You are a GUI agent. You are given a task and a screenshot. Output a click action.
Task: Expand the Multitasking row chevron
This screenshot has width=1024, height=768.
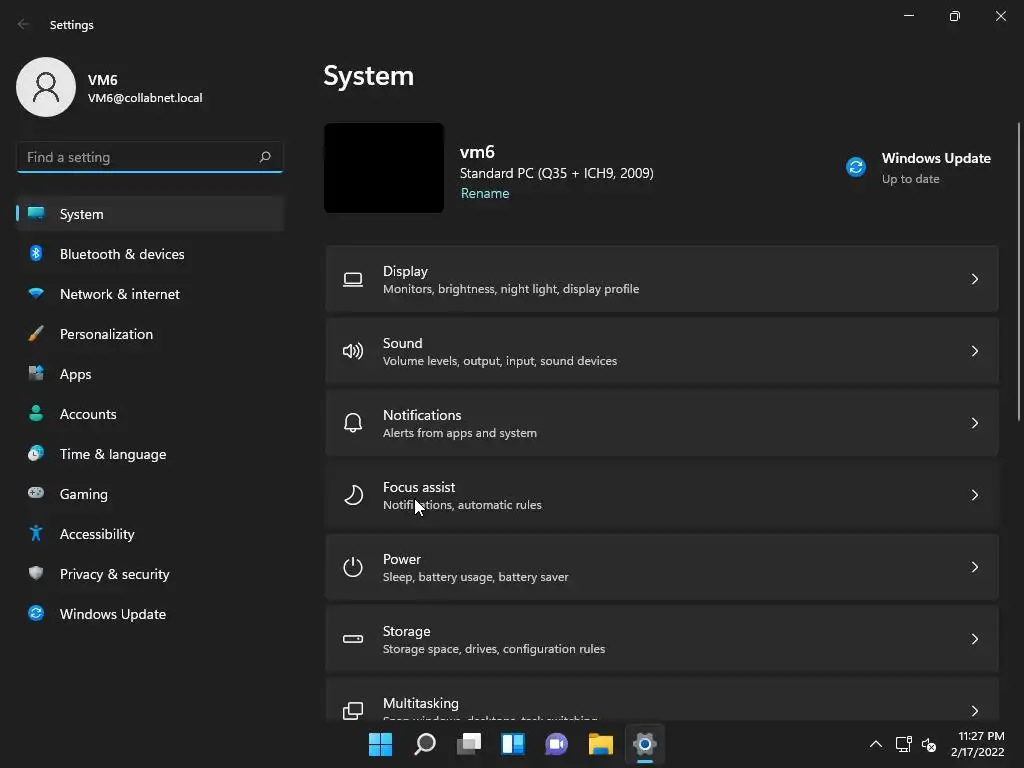click(x=974, y=711)
